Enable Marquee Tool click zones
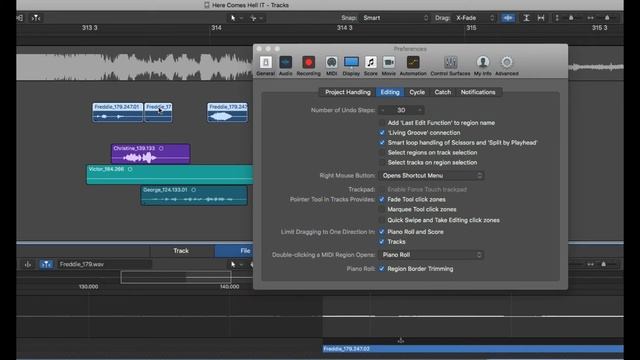Viewport: 640px width, 360px height. 382,209
